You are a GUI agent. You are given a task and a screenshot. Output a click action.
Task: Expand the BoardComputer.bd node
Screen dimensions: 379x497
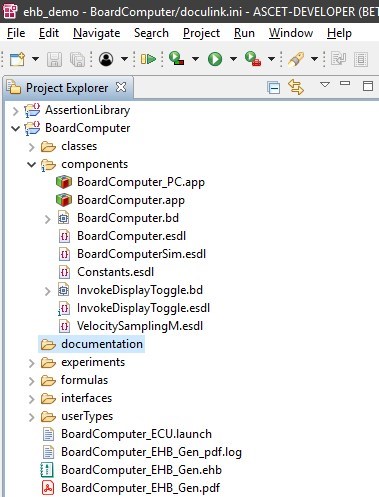pyautogui.click(x=47, y=219)
